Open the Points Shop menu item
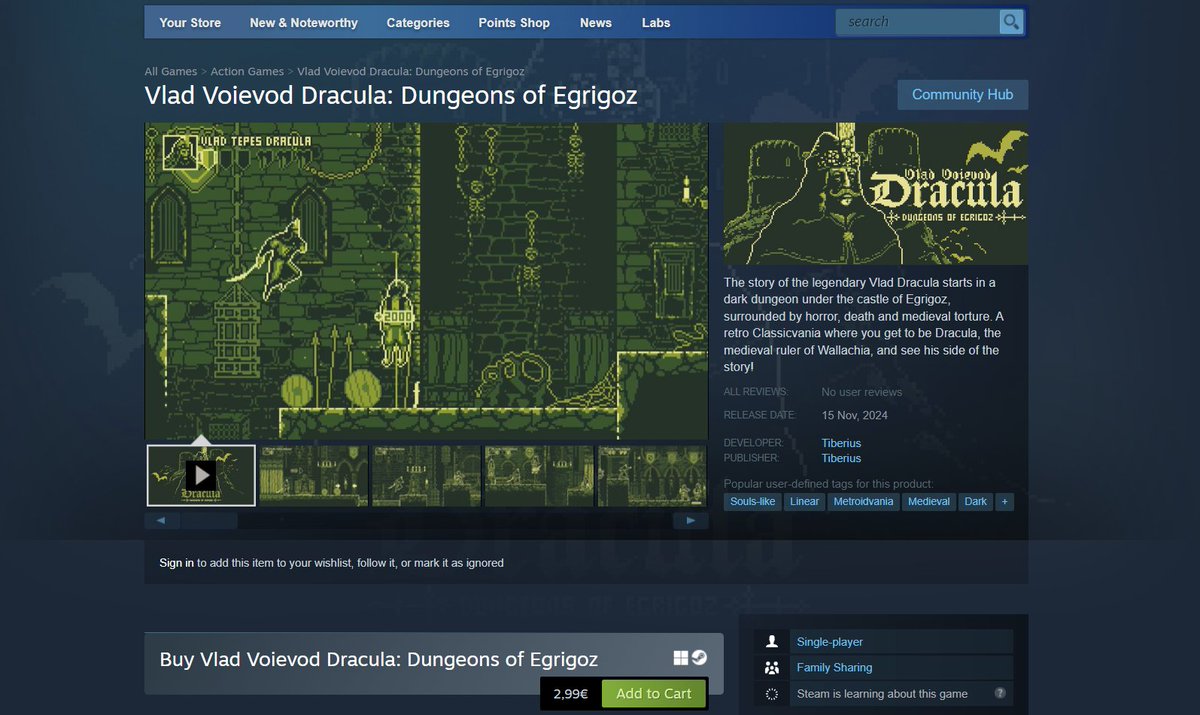 (x=513, y=22)
